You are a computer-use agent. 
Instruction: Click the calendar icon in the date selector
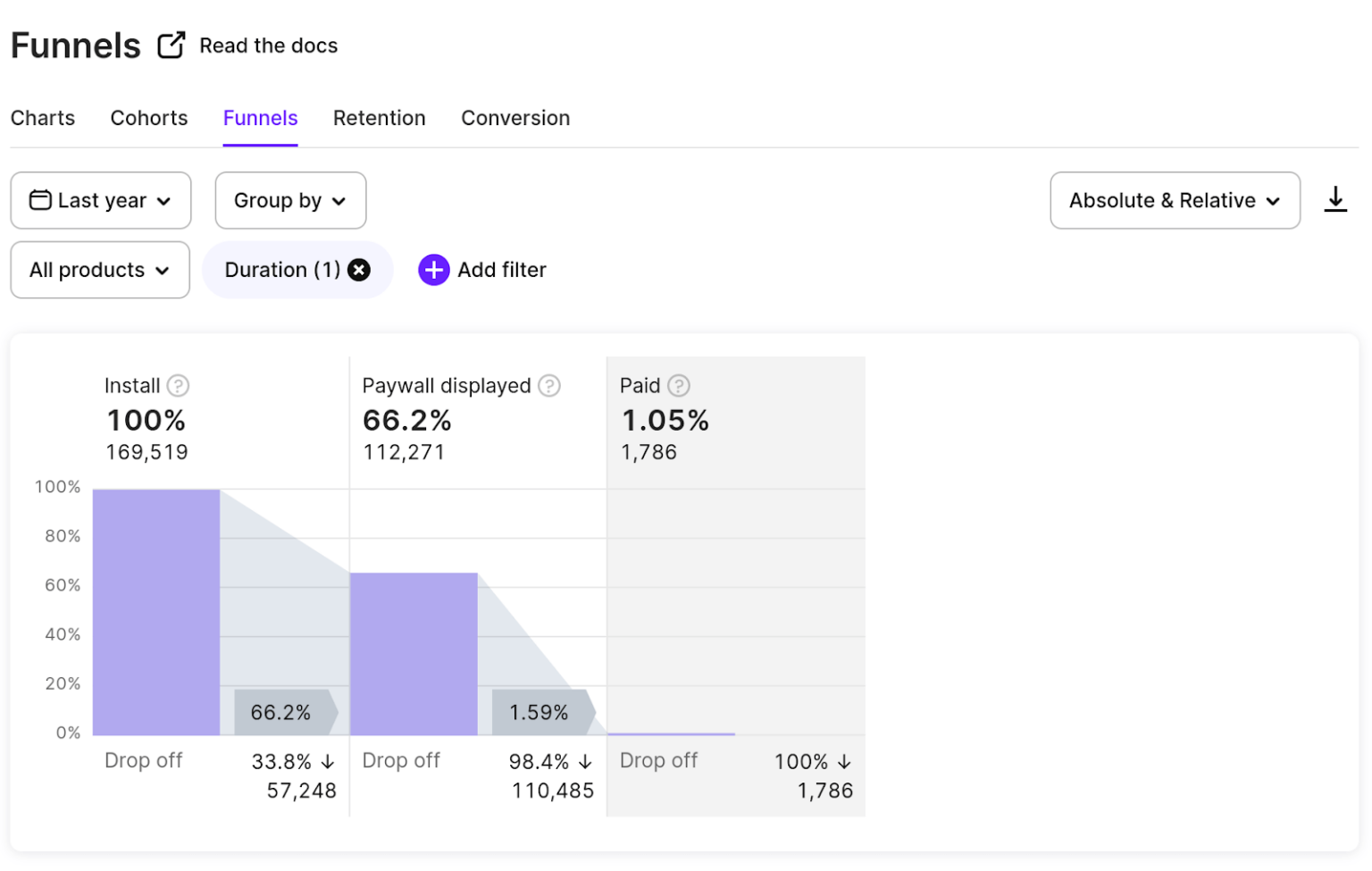[x=40, y=200]
